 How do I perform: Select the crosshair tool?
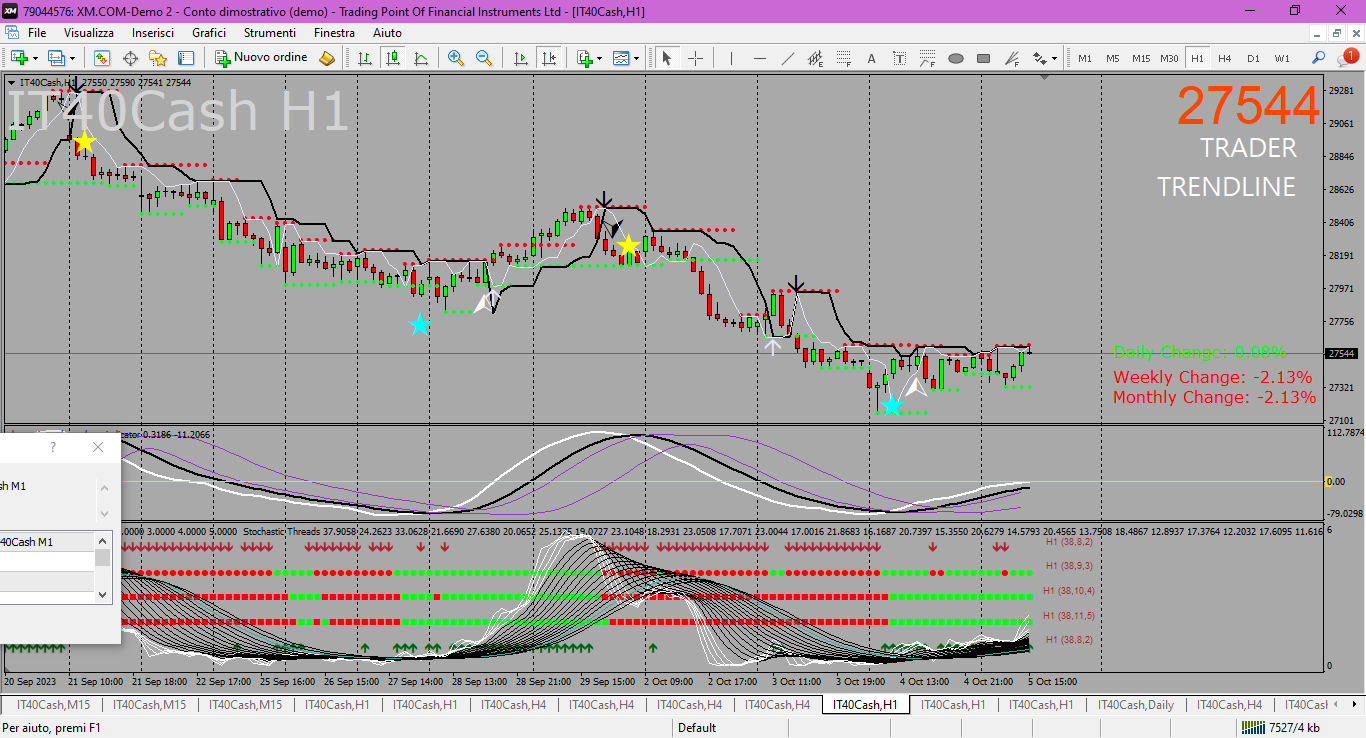pos(695,58)
